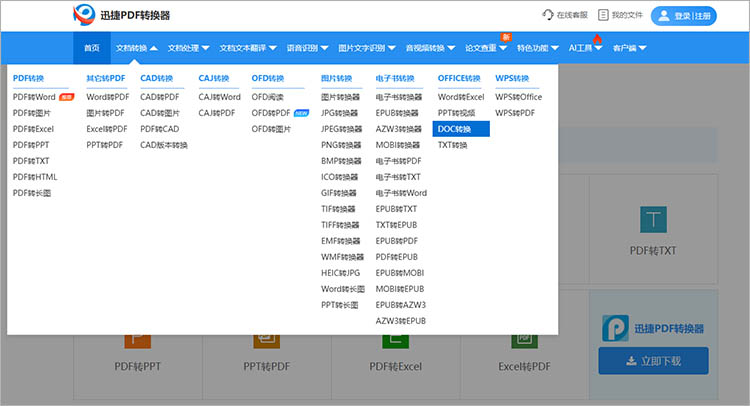The width and height of the screenshot is (750, 406).
Task: Expand the 语音识别 dropdown
Action: [308, 48]
